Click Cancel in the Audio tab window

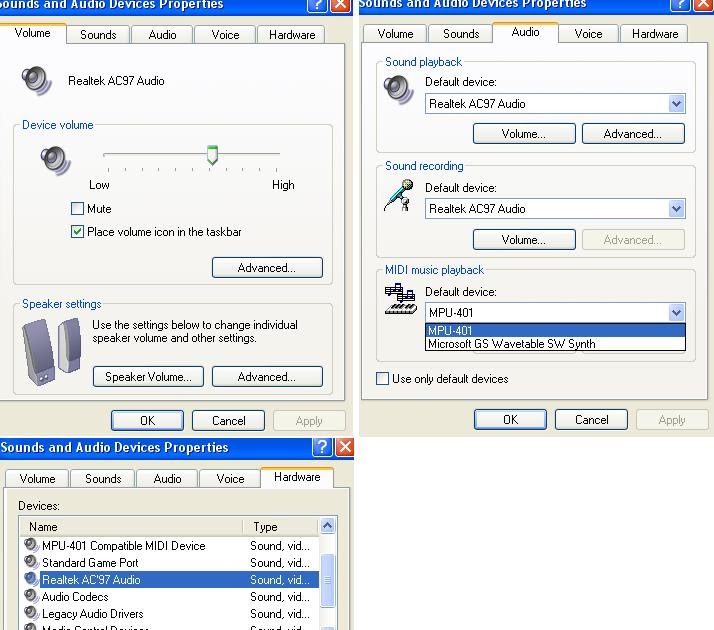coord(591,419)
